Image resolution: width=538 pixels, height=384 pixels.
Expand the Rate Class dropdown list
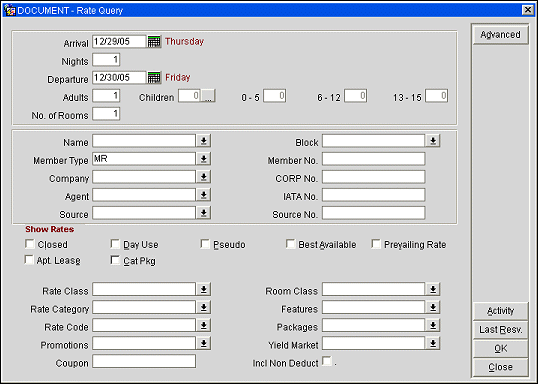pos(204,289)
